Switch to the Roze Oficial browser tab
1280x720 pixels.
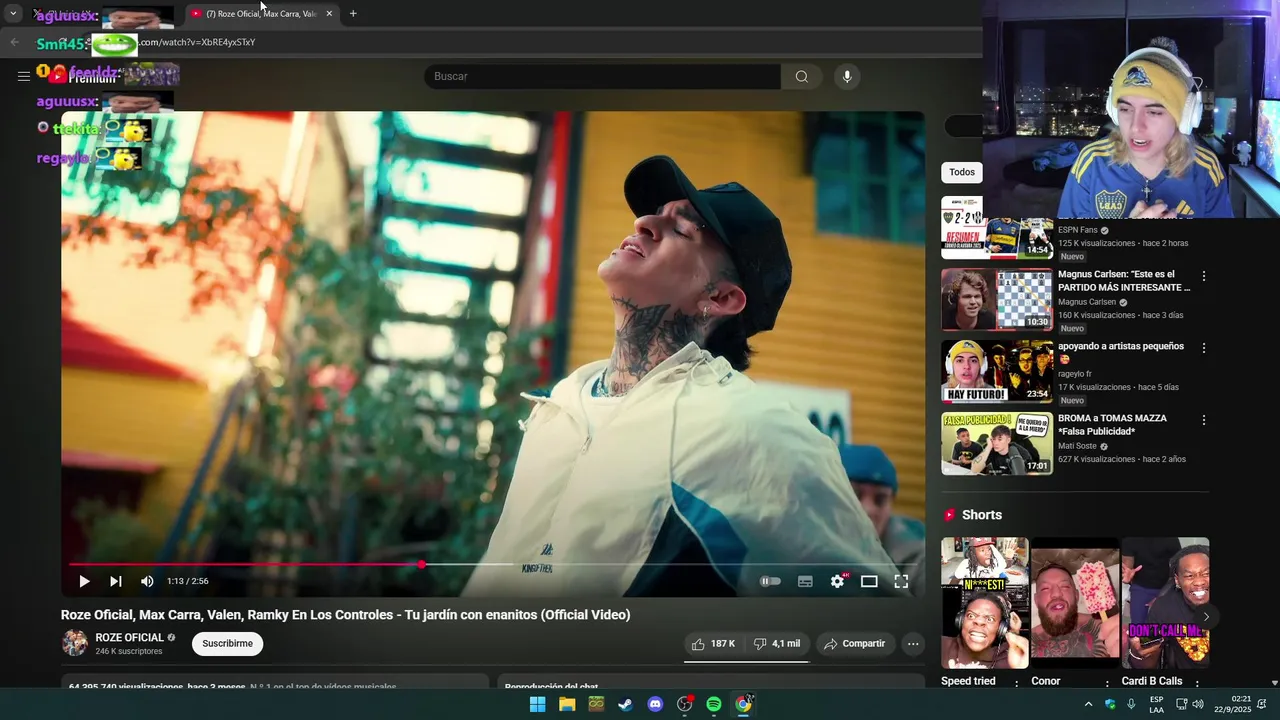point(261,14)
